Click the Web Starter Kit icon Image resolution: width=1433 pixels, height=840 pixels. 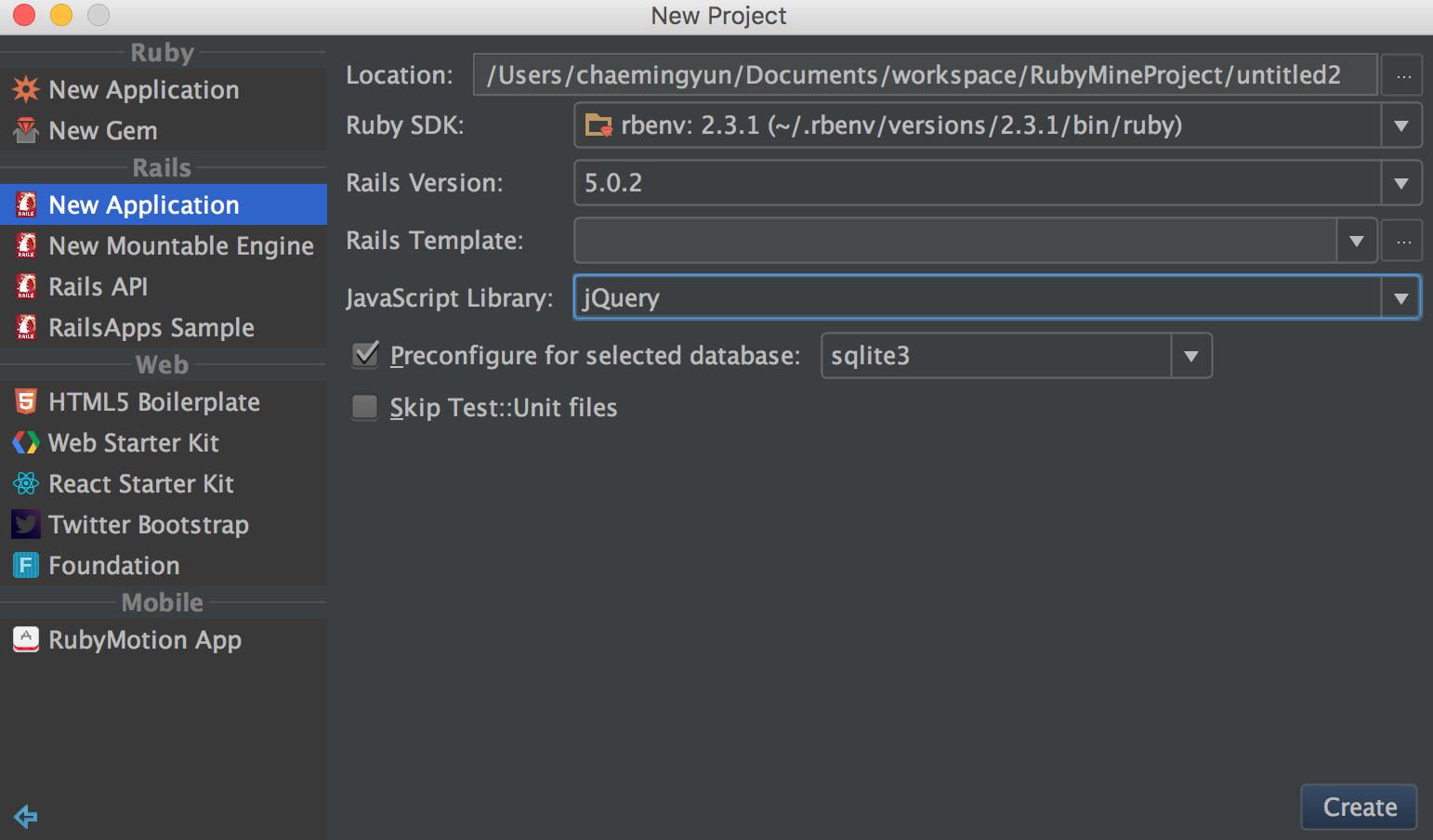(26, 442)
